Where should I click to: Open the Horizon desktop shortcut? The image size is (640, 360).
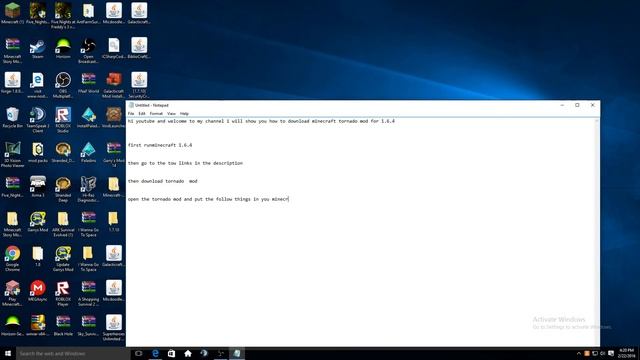click(63, 48)
